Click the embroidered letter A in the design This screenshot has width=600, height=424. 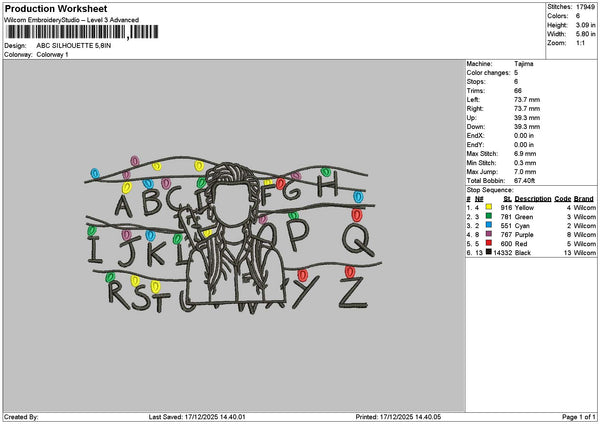124,205
